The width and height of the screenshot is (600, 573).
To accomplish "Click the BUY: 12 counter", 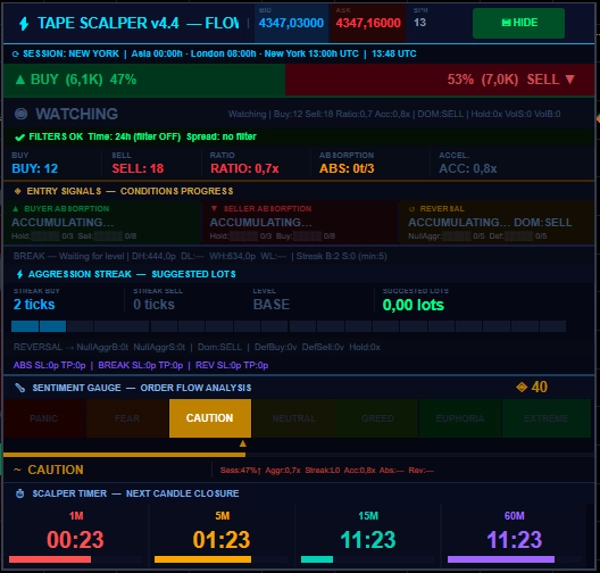I will [35, 168].
